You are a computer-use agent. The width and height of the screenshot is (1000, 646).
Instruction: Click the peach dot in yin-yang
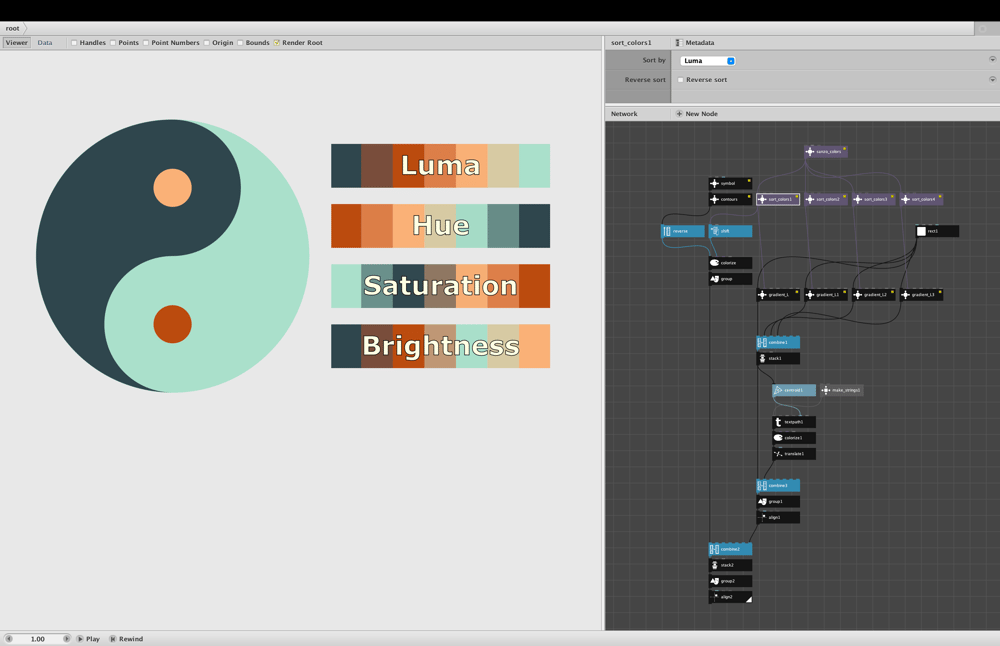click(x=172, y=187)
